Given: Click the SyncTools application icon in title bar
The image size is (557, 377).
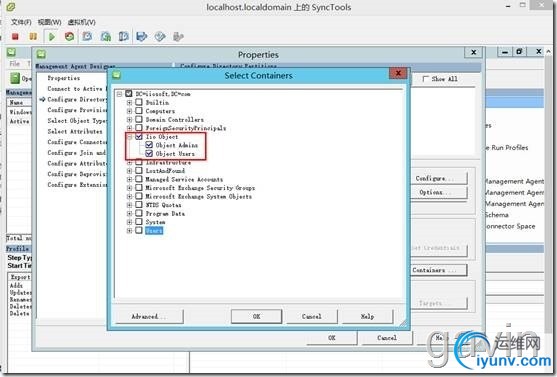Looking at the screenshot, I should 11,7.
